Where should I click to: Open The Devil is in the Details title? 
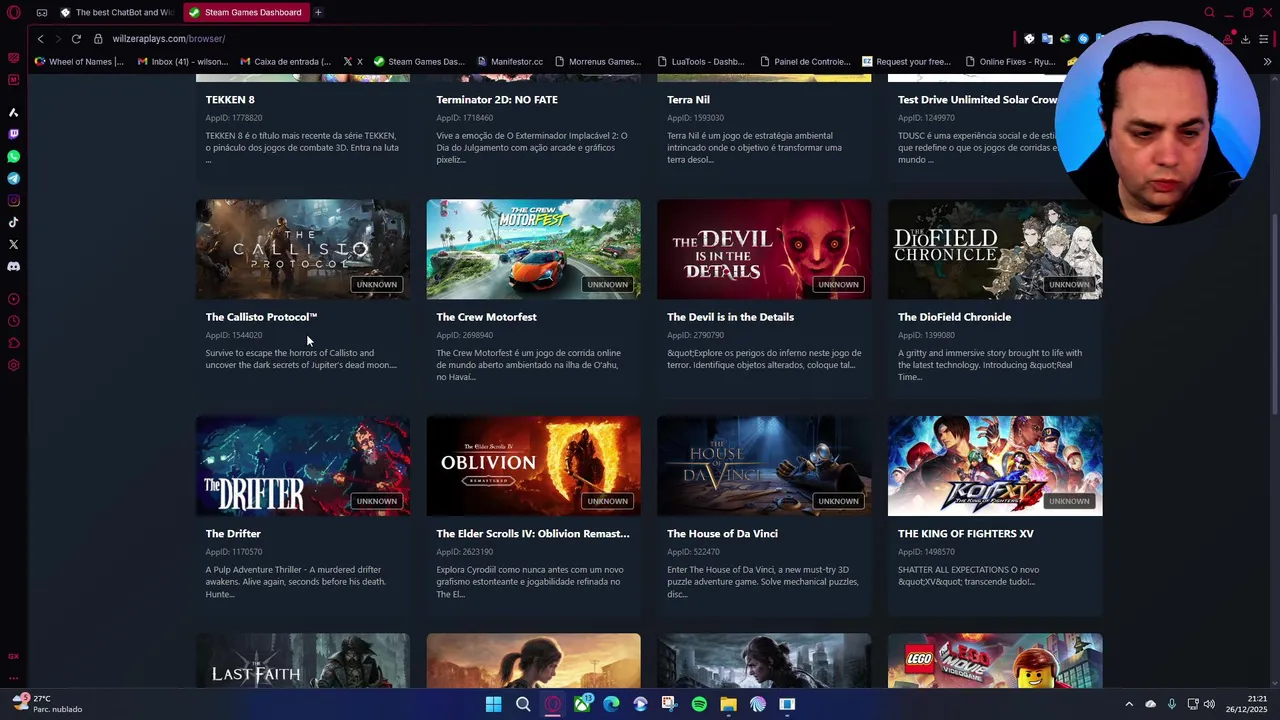730,317
